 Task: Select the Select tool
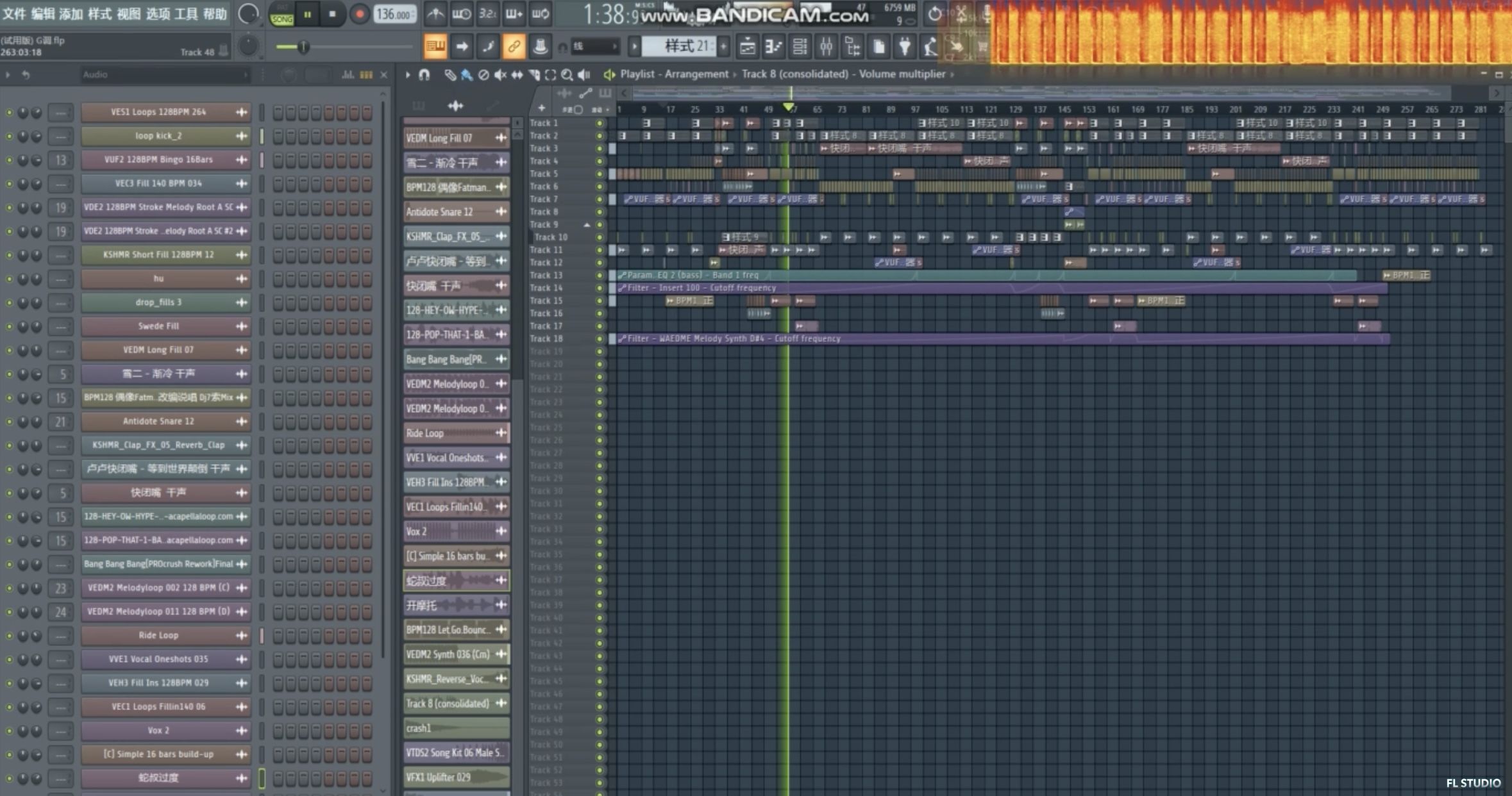tap(550, 75)
